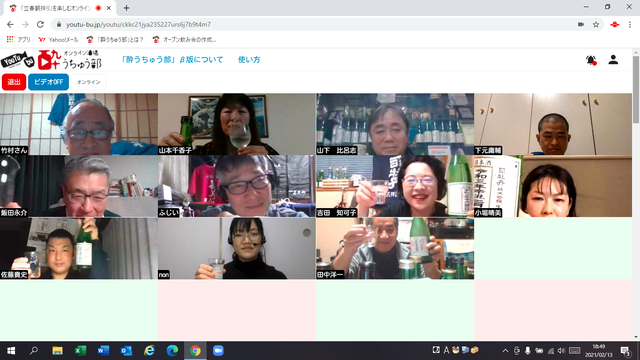Select the 吉田 知可子 video tile
This screenshot has width=640, height=360.
(x=395, y=186)
